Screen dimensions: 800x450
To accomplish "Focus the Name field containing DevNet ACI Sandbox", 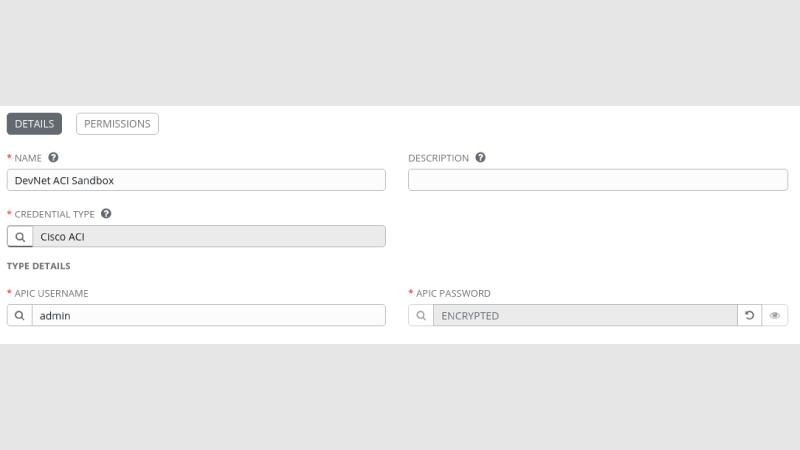I will pyautogui.click(x=196, y=180).
